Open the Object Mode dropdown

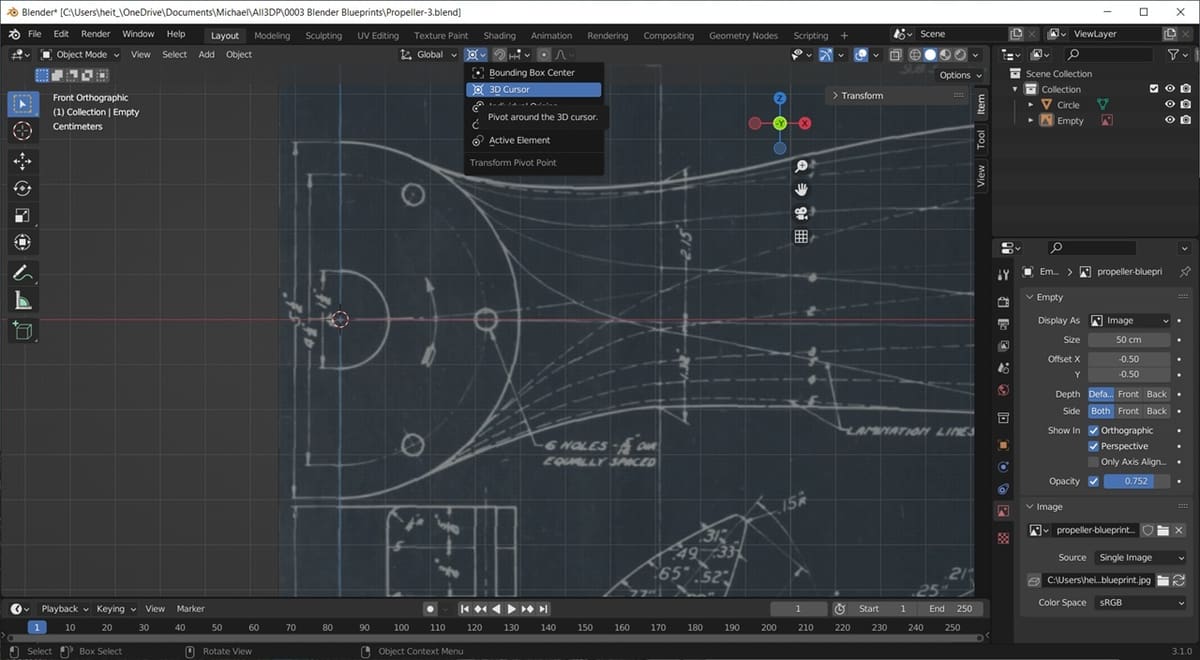[x=80, y=54]
